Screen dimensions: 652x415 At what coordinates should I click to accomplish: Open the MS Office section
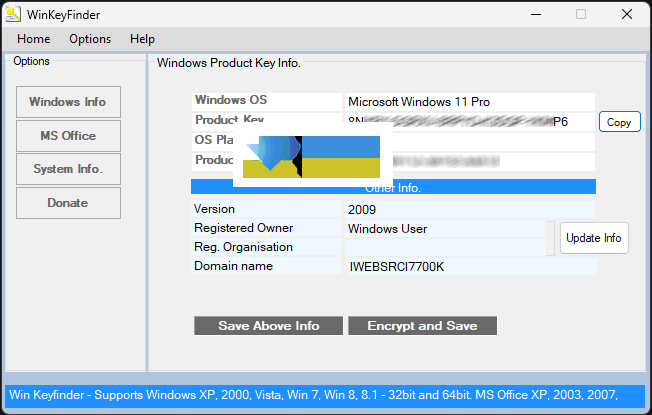[x=68, y=136]
